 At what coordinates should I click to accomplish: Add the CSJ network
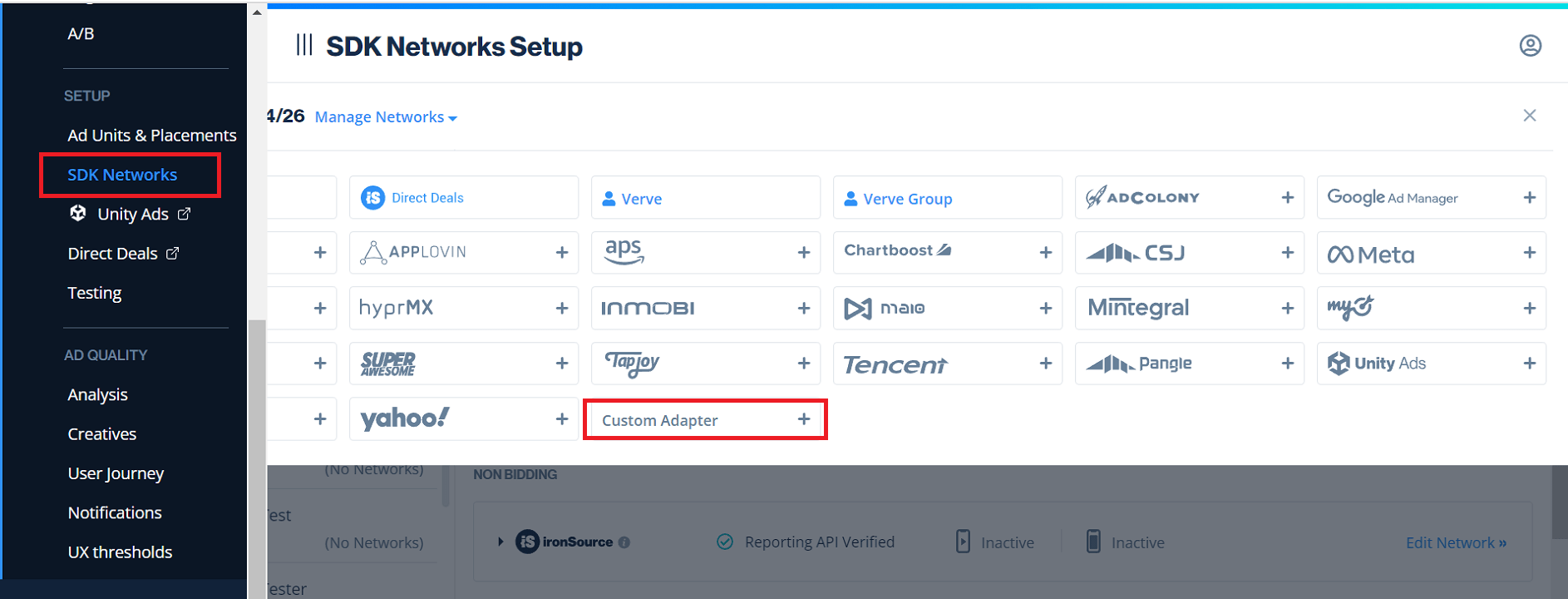tap(1287, 252)
